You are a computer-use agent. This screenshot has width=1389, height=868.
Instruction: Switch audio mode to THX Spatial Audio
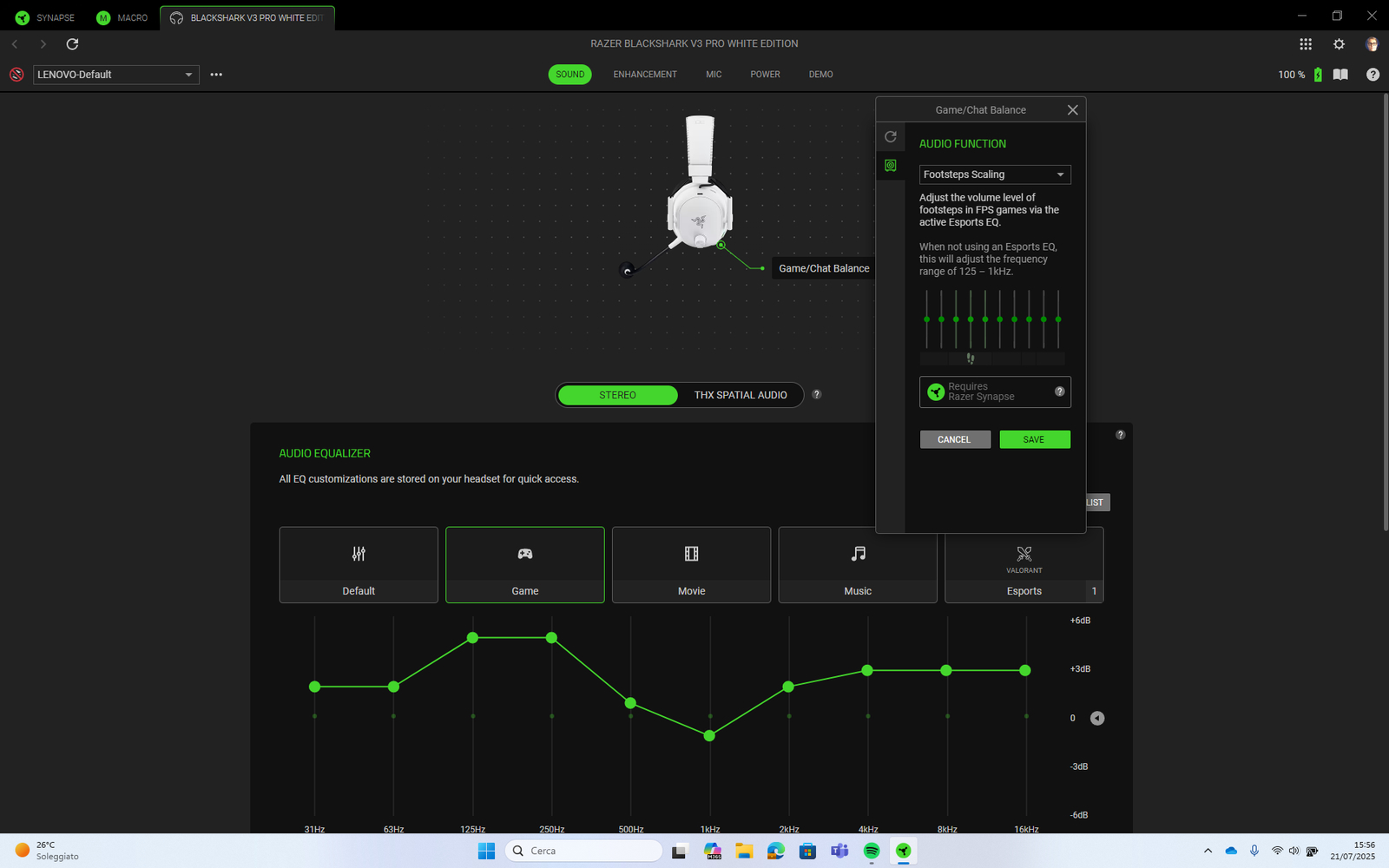741,395
